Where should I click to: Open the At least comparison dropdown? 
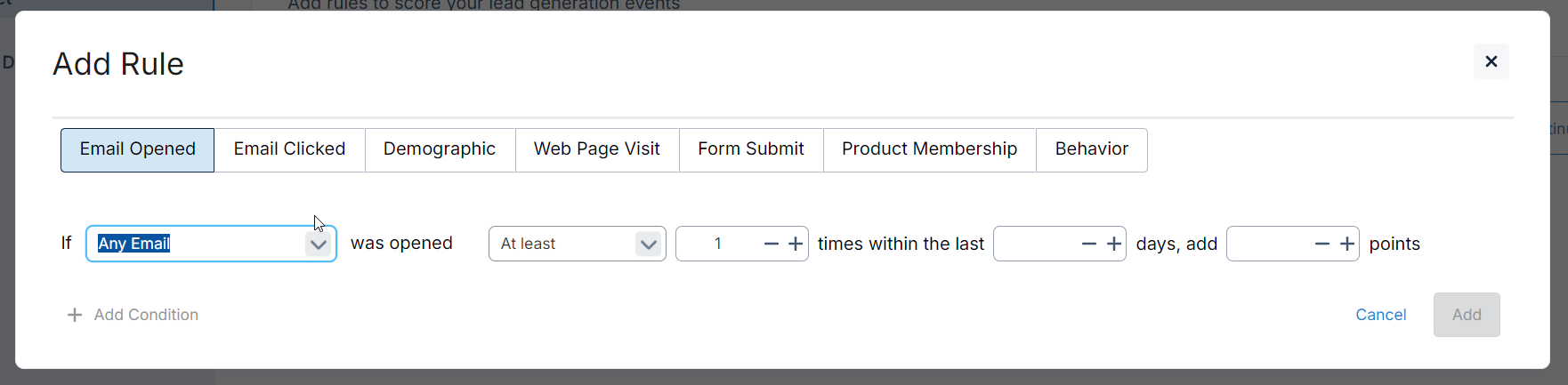578,244
